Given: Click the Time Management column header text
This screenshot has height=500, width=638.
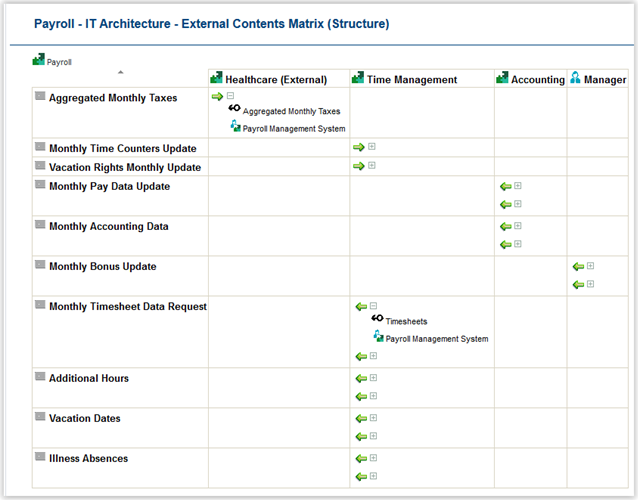Looking at the screenshot, I should coord(412,80).
